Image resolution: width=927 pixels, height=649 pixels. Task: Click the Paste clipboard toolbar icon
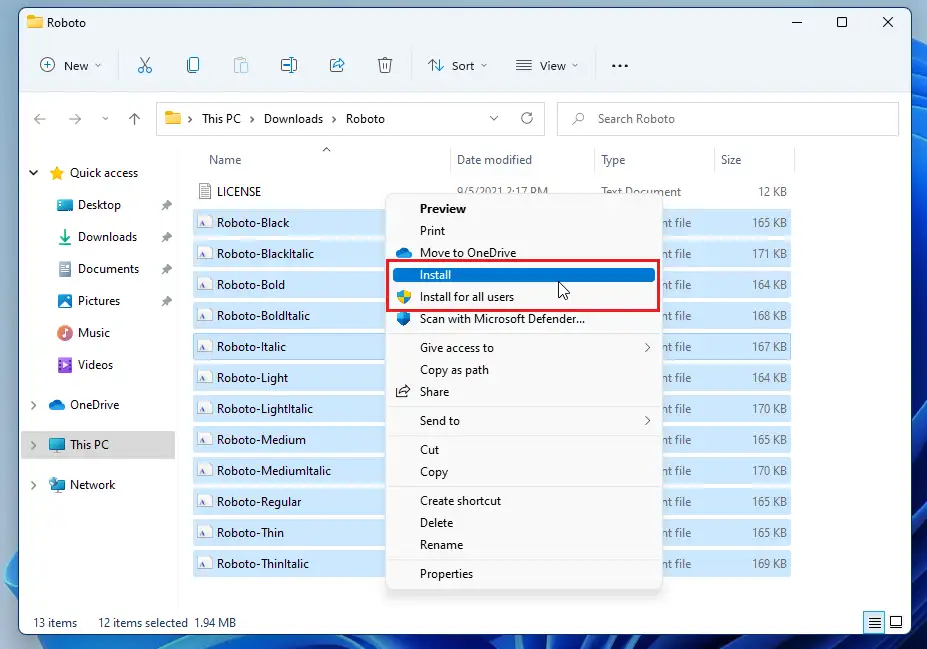pyautogui.click(x=241, y=65)
